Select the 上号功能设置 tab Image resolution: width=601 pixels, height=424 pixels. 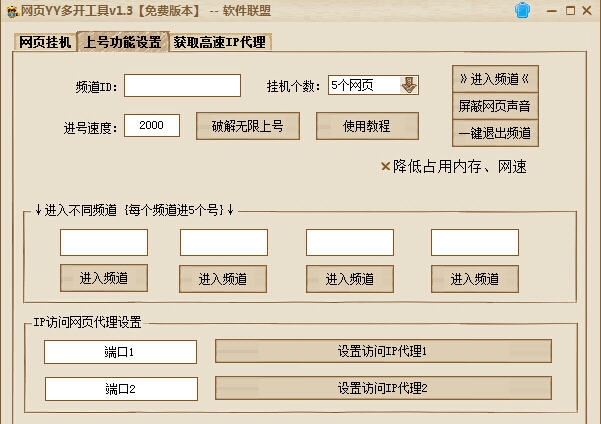click(122, 43)
